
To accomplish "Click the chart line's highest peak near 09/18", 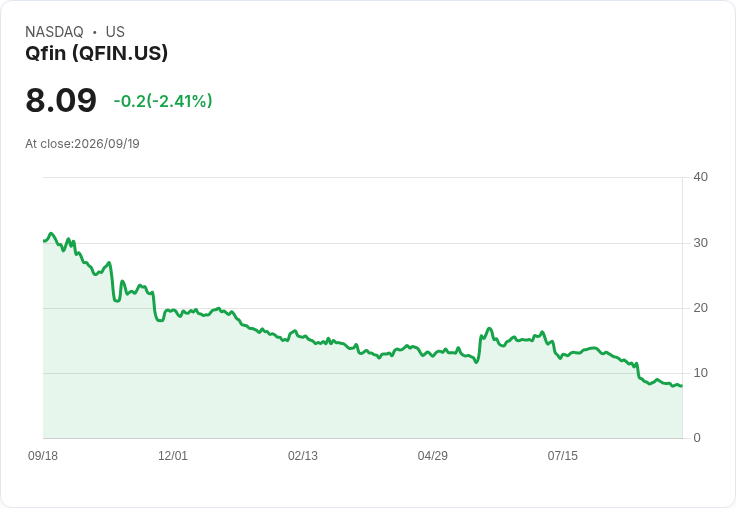I will tap(51, 233).
